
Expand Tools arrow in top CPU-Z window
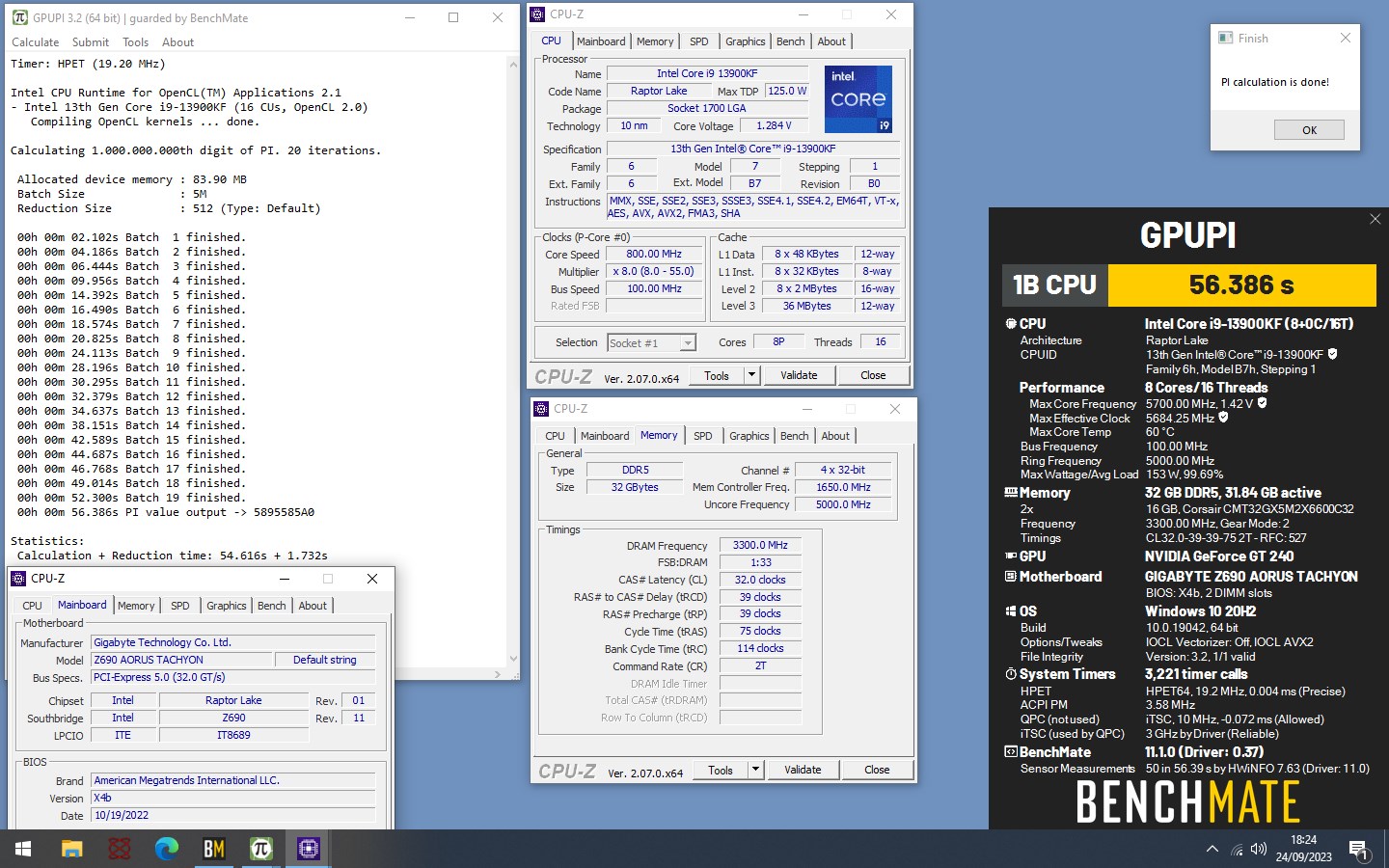752,375
